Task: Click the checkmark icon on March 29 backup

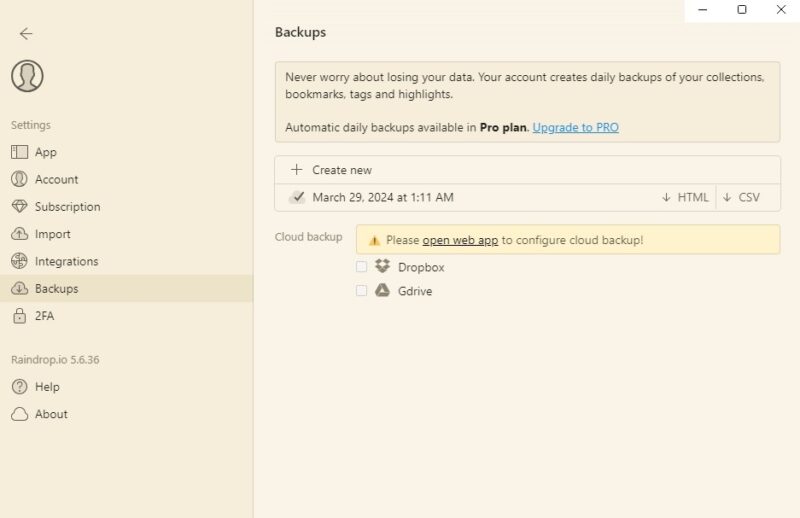Action: click(x=297, y=197)
